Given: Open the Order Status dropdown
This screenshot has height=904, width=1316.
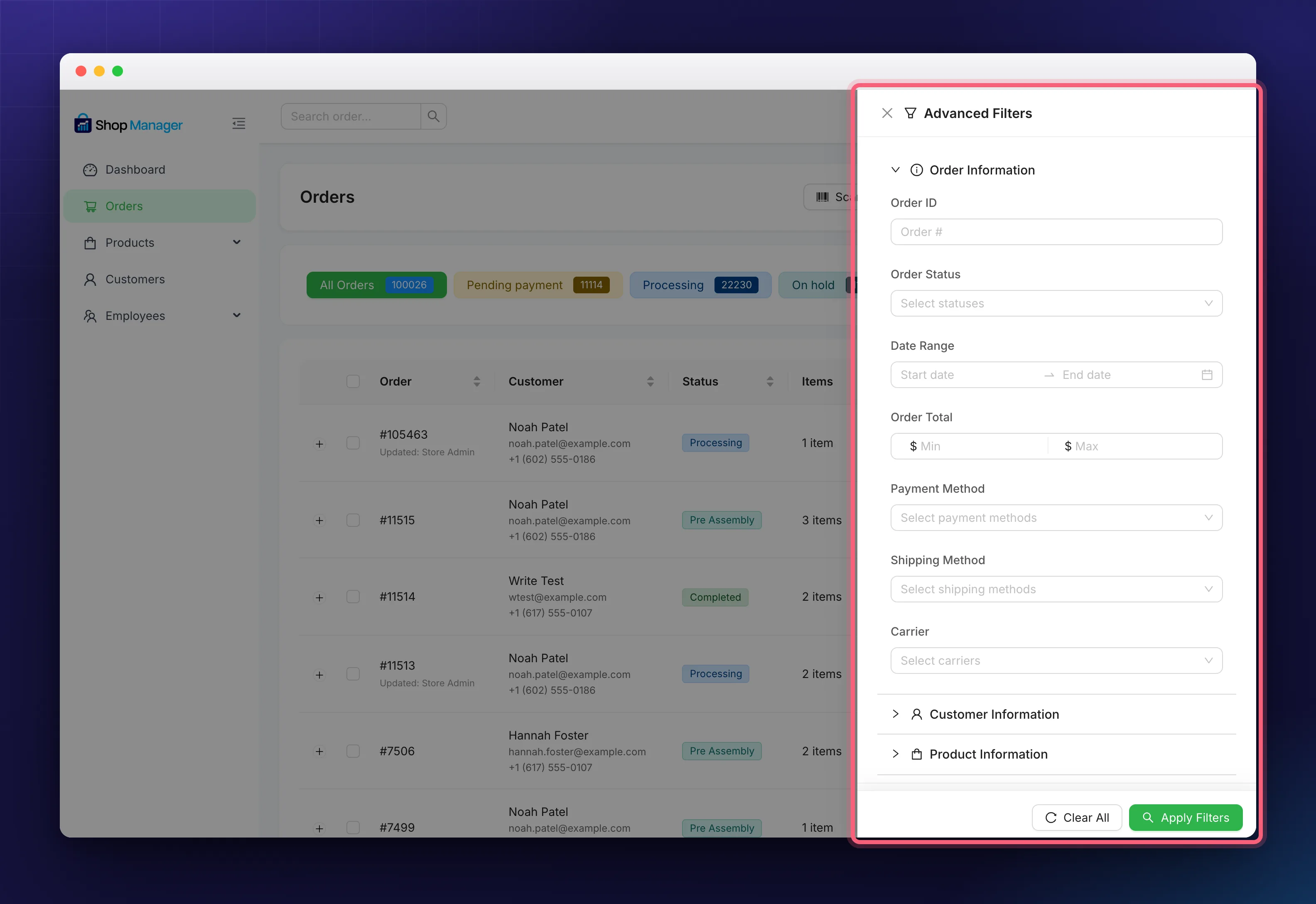Looking at the screenshot, I should 1056,304.
